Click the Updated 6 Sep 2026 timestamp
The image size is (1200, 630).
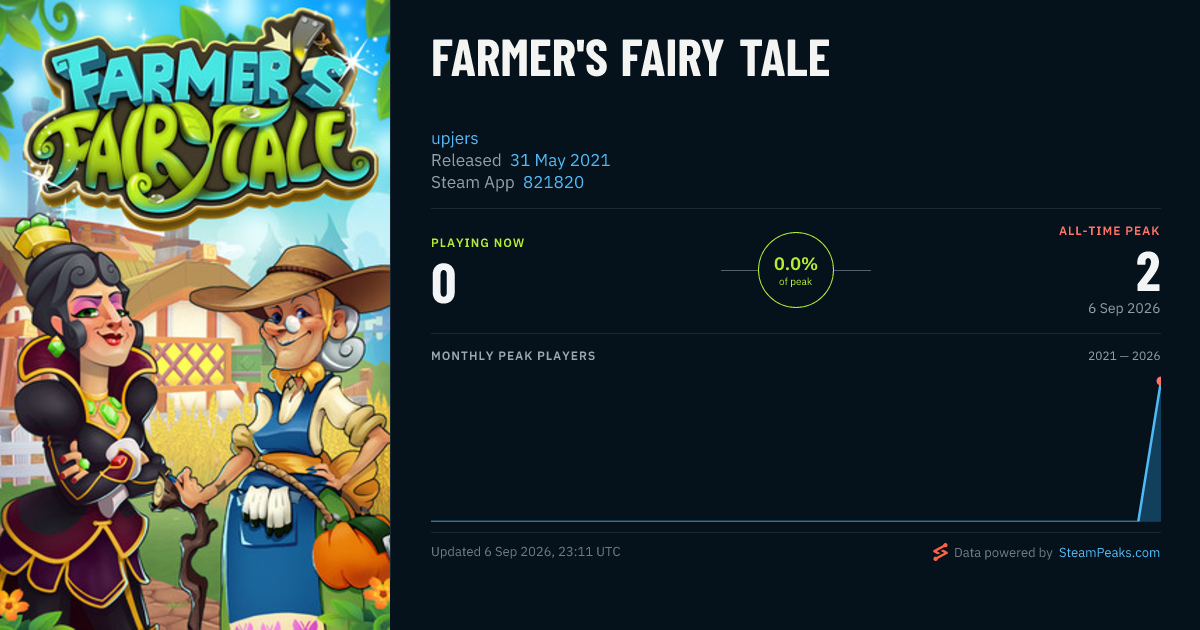coord(526,552)
